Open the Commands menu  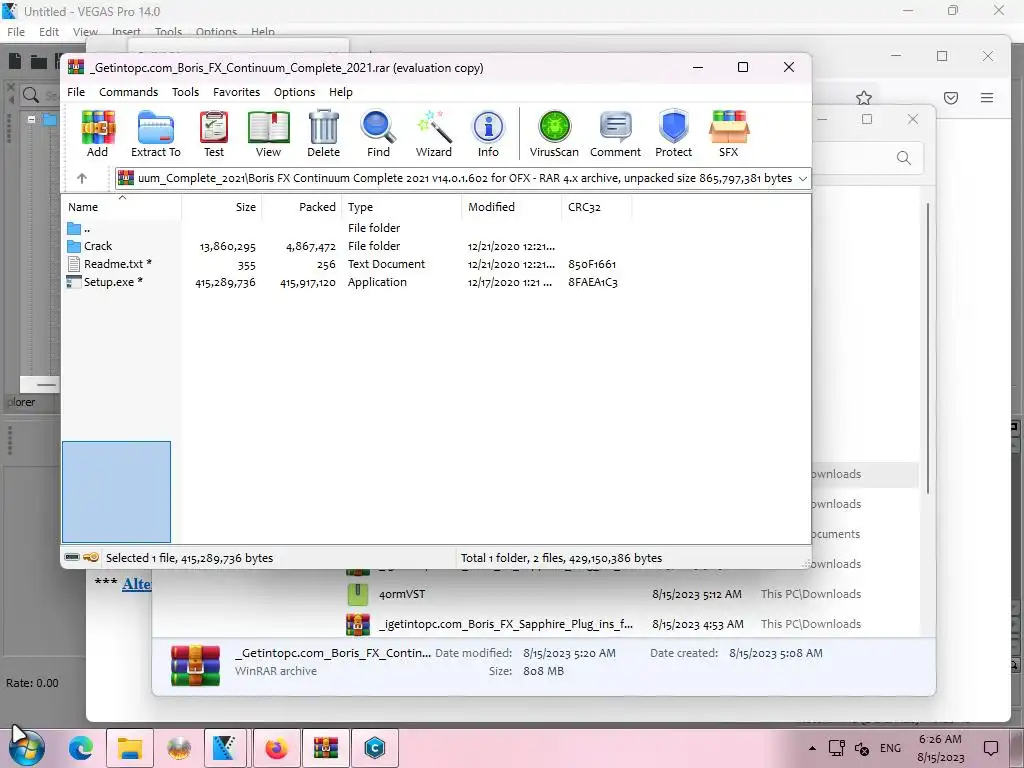[129, 92]
